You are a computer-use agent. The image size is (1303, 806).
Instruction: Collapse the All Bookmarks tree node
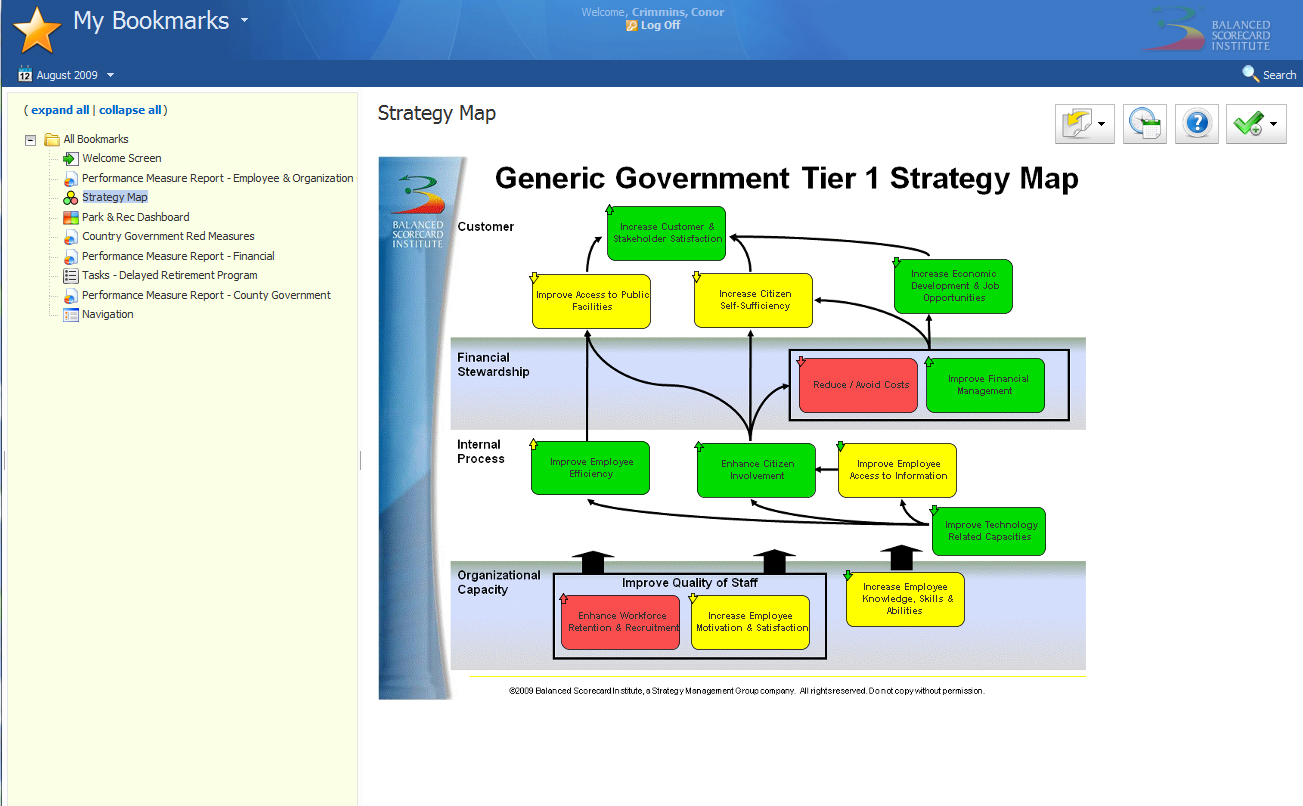[31, 140]
